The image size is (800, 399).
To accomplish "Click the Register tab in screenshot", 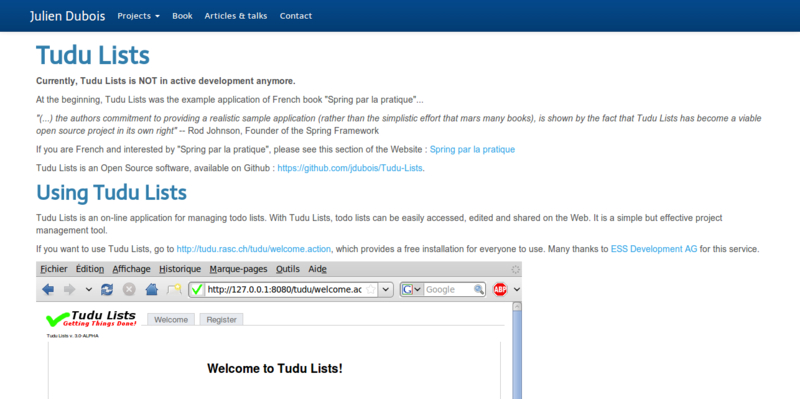I will (221, 319).
